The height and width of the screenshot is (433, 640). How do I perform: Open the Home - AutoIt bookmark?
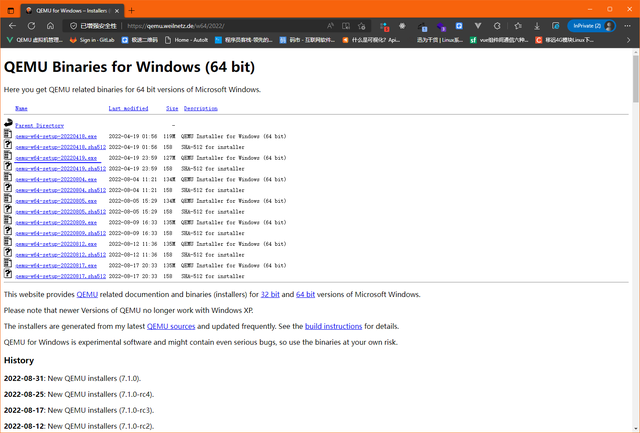[x=186, y=40]
